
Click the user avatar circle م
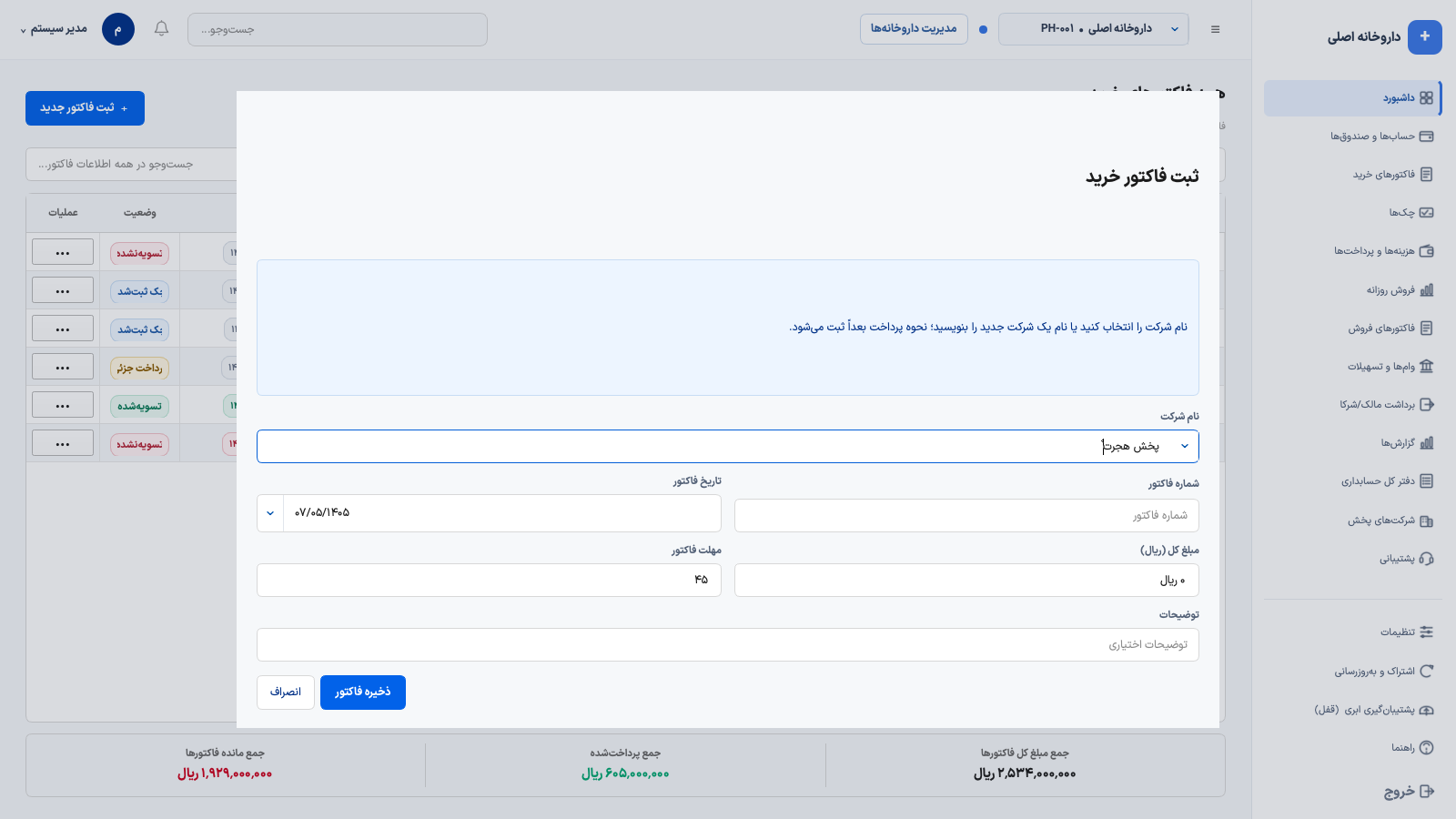pos(118,29)
